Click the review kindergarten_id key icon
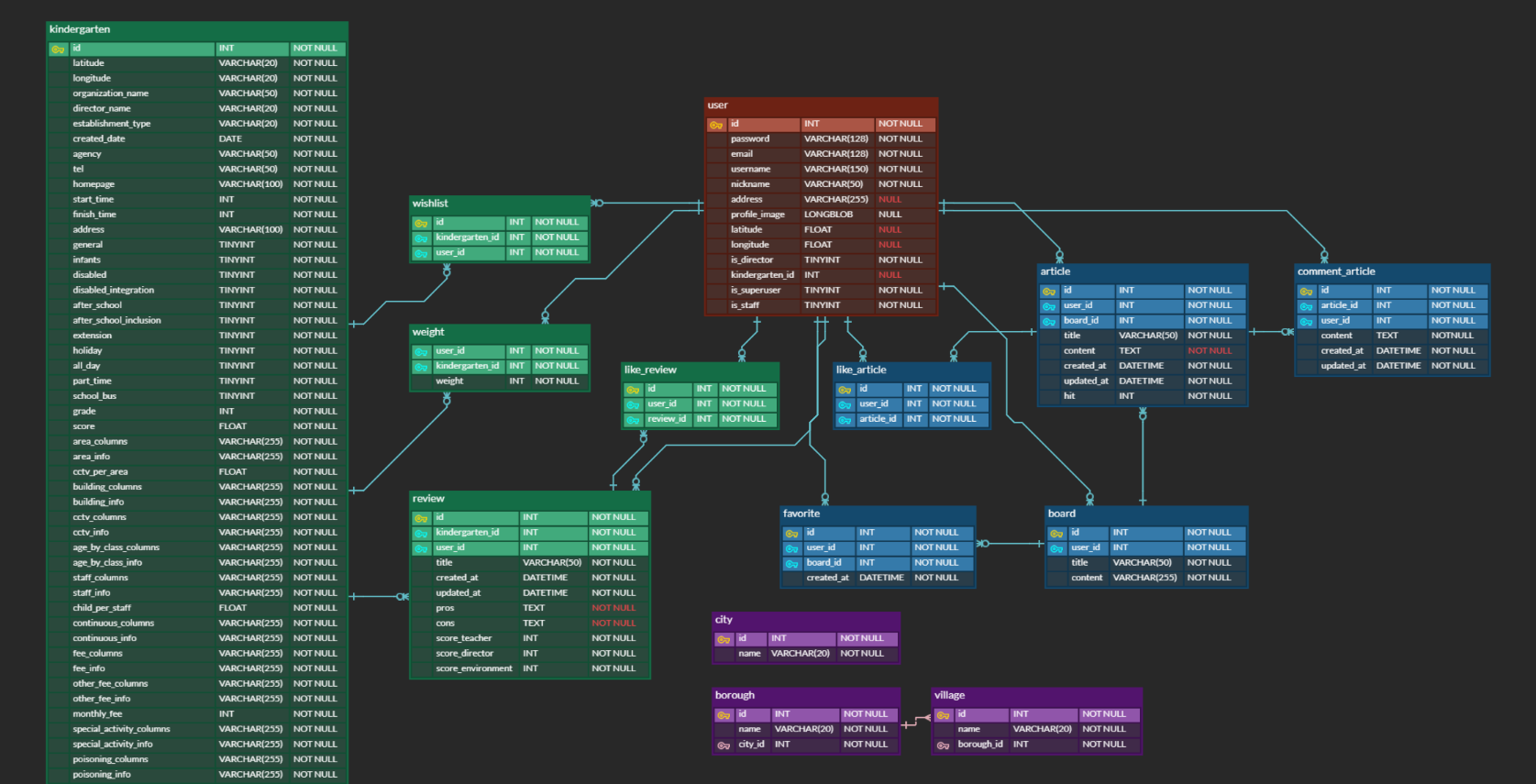Screen dimensions: 1536x784 421,534
